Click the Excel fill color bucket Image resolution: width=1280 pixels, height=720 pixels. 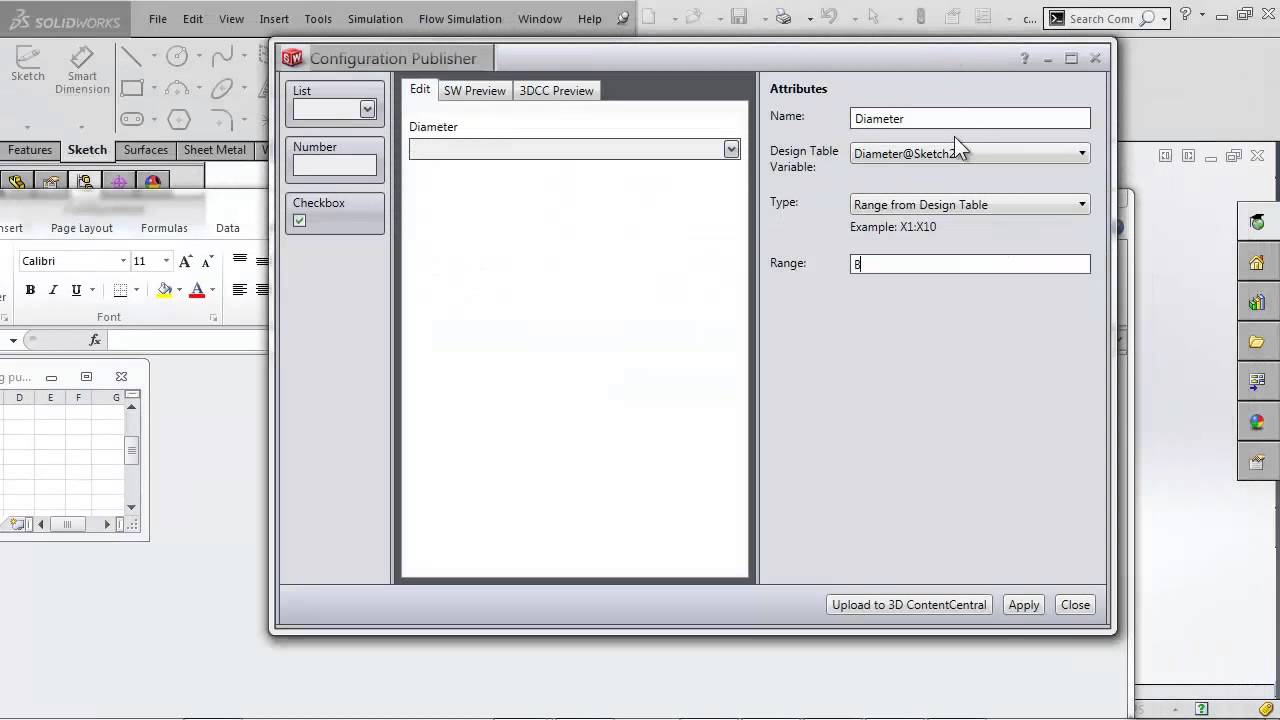click(x=164, y=290)
